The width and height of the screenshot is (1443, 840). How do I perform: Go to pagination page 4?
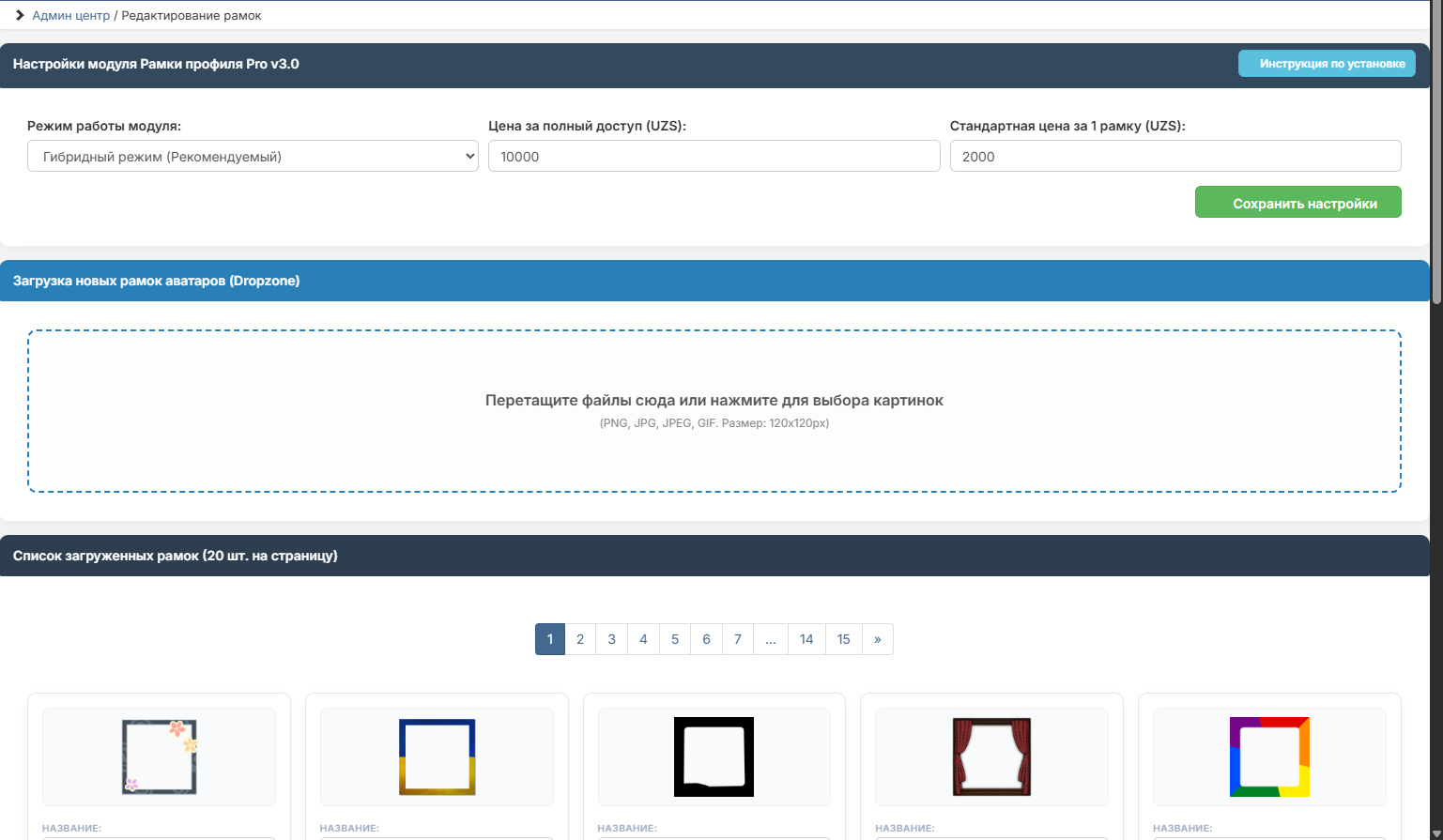tap(643, 639)
